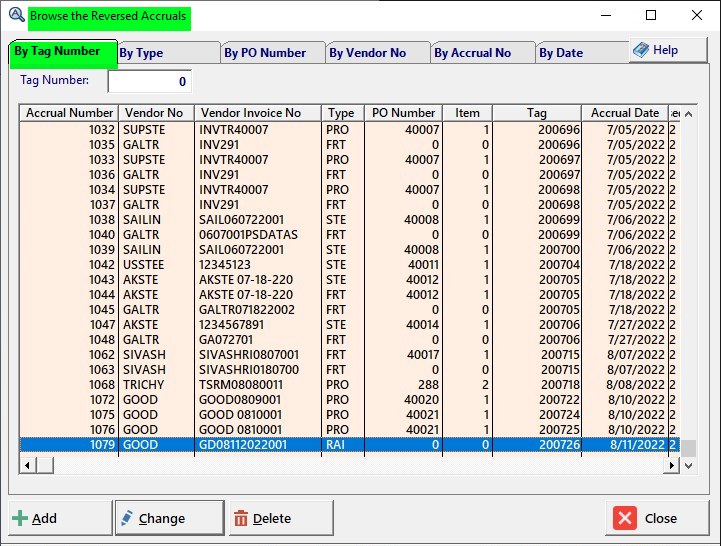
Task: Click the Item column header
Action: [x=467, y=113]
